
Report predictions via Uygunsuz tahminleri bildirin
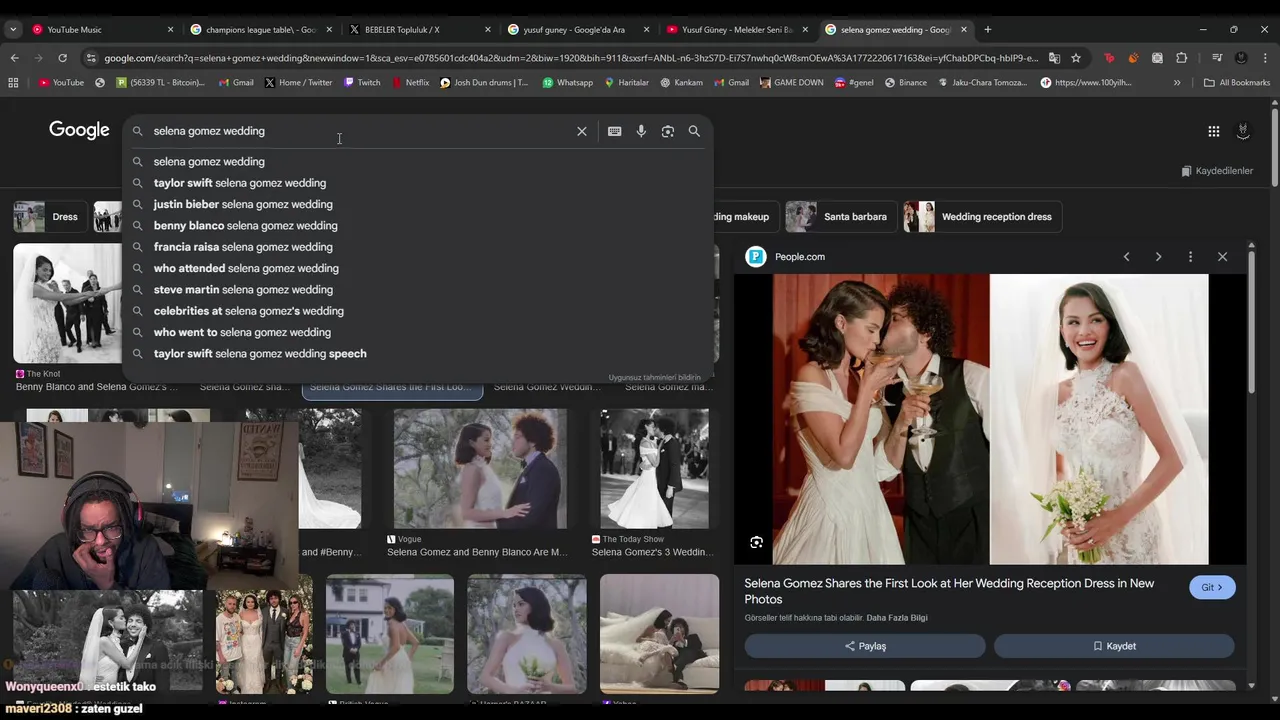655,378
